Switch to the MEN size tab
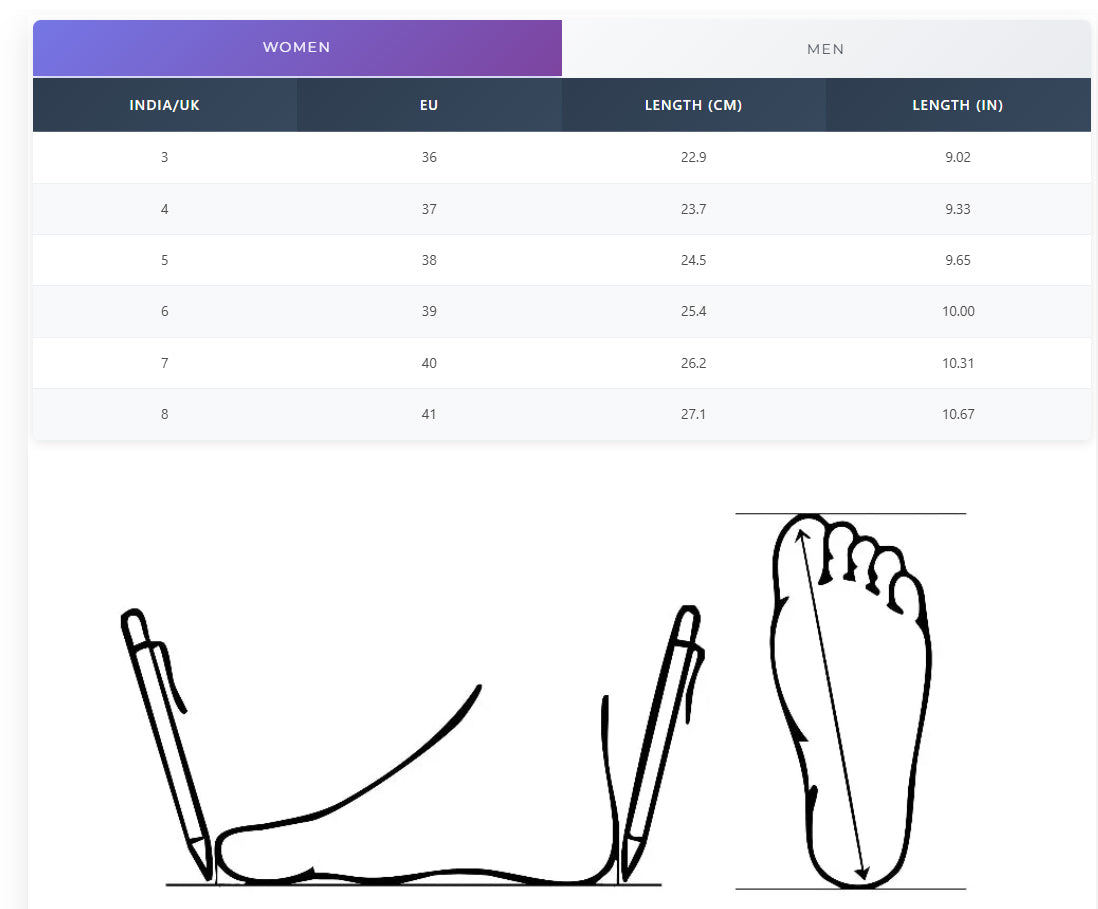This screenshot has width=1098, height=909. pyautogui.click(x=825, y=49)
